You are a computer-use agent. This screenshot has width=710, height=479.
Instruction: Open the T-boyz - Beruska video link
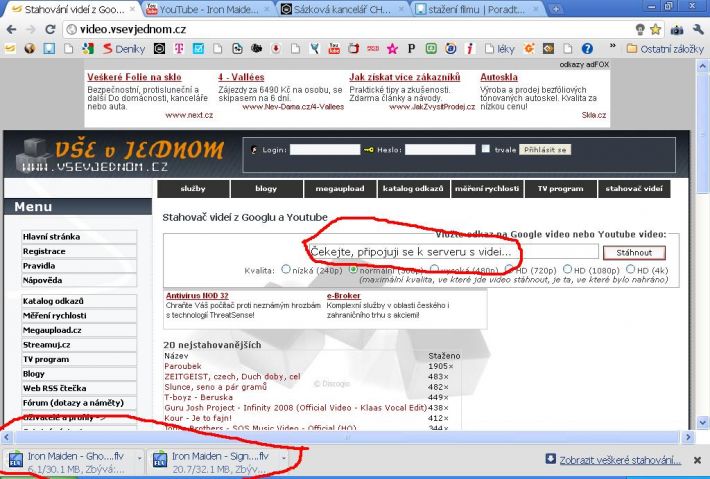click(x=198, y=397)
